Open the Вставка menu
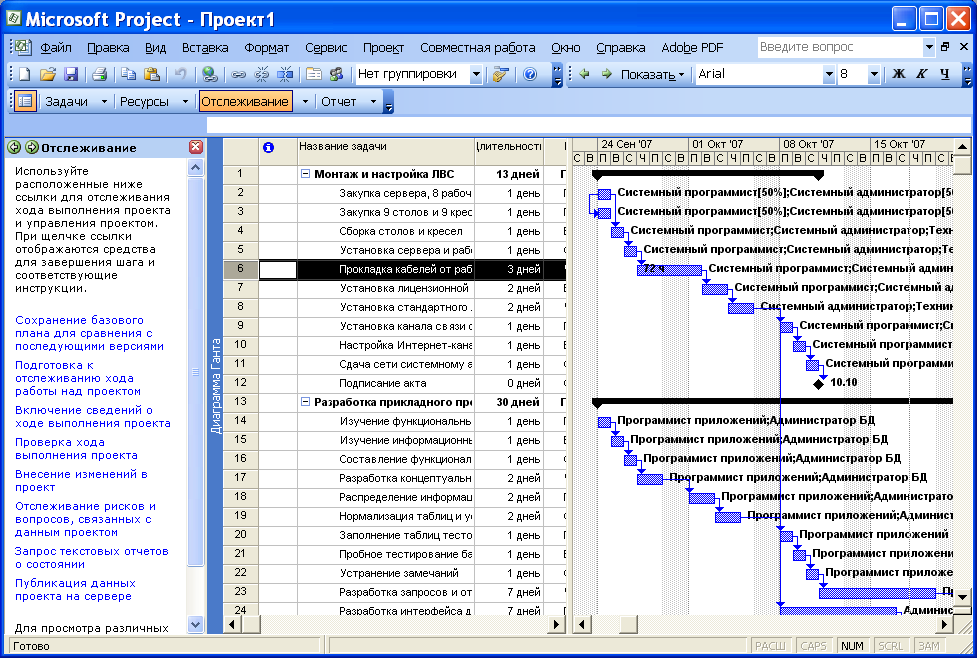 pyautogui.click(x=205, y=47)
